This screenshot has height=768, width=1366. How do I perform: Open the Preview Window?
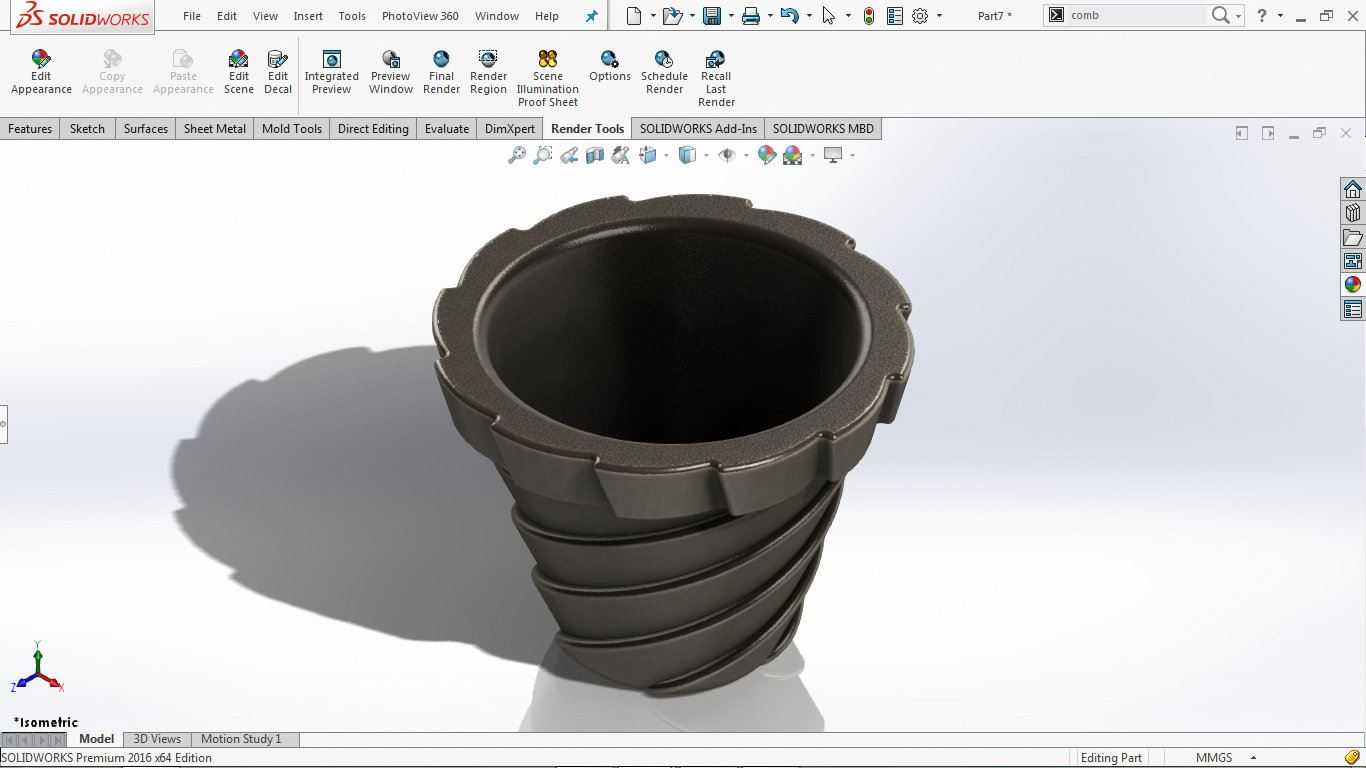pyautogui.click(x=391, y=72)
